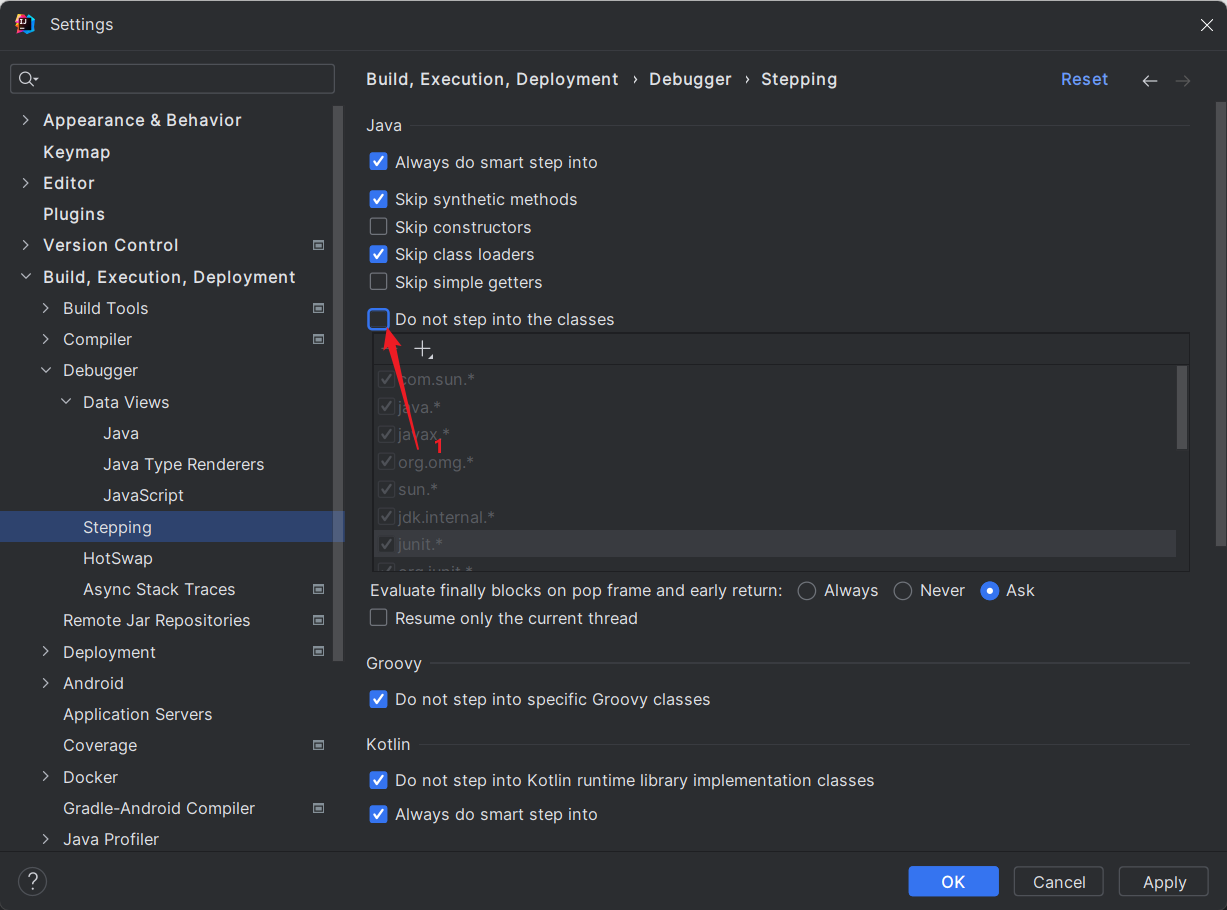This screenshot has height=910, width=1227.
Task: Click project-level icon beside Coverage
Action: click(318, 745)
